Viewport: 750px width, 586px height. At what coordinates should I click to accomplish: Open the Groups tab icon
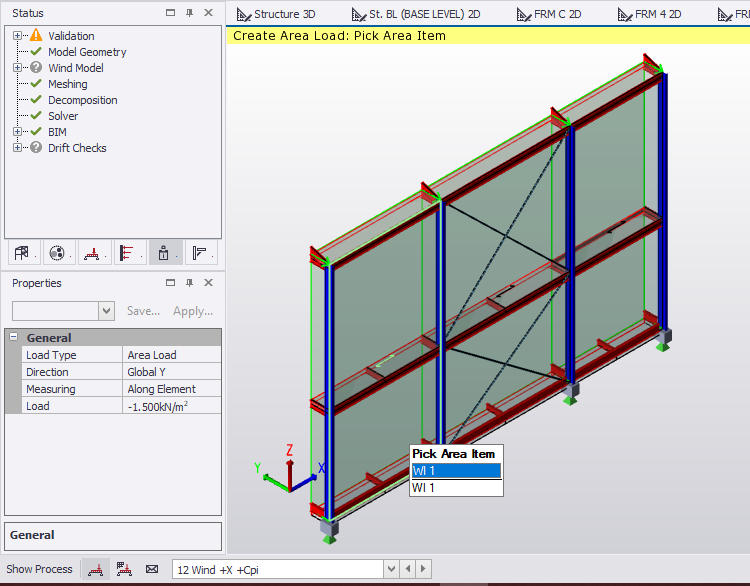coord(57,253)
